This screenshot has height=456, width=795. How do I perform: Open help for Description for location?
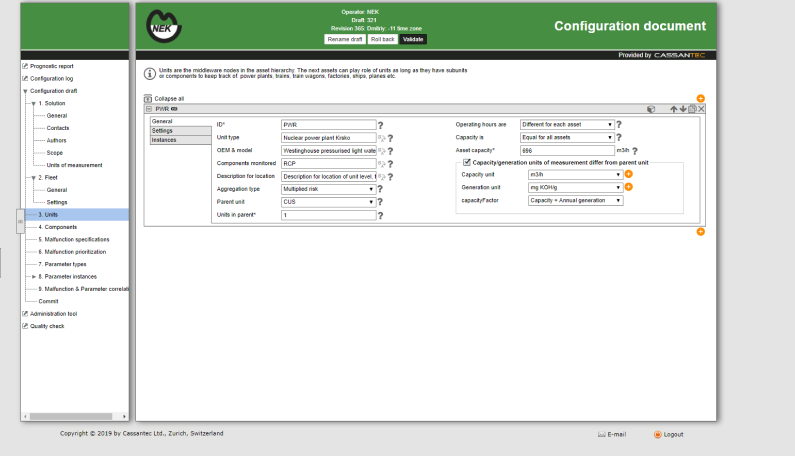tap(390, 177)
